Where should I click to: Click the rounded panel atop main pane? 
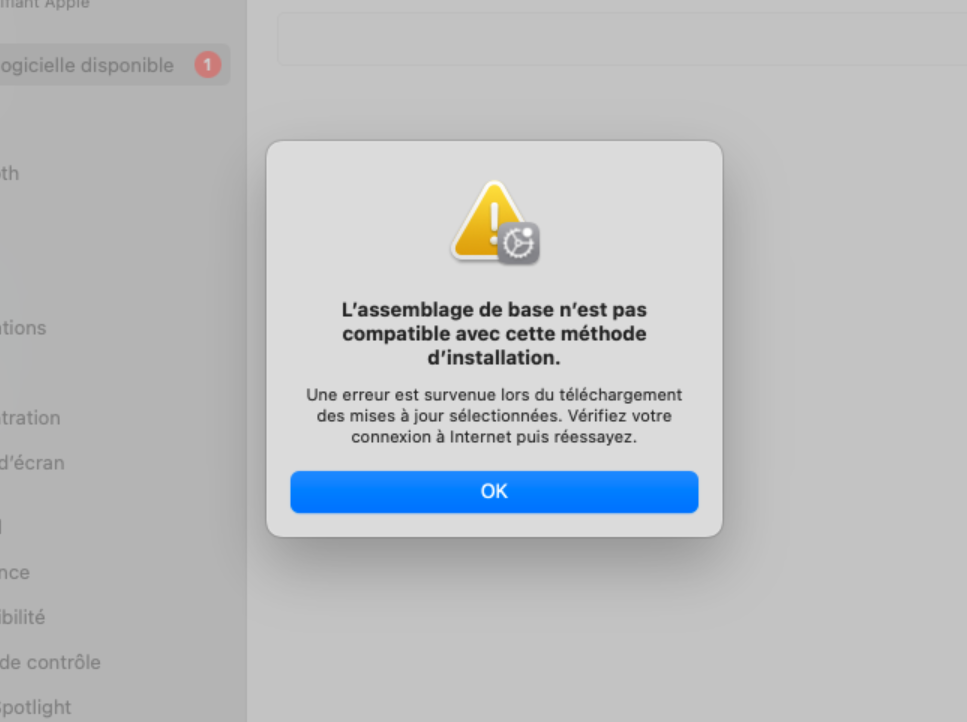pos(622,39)
